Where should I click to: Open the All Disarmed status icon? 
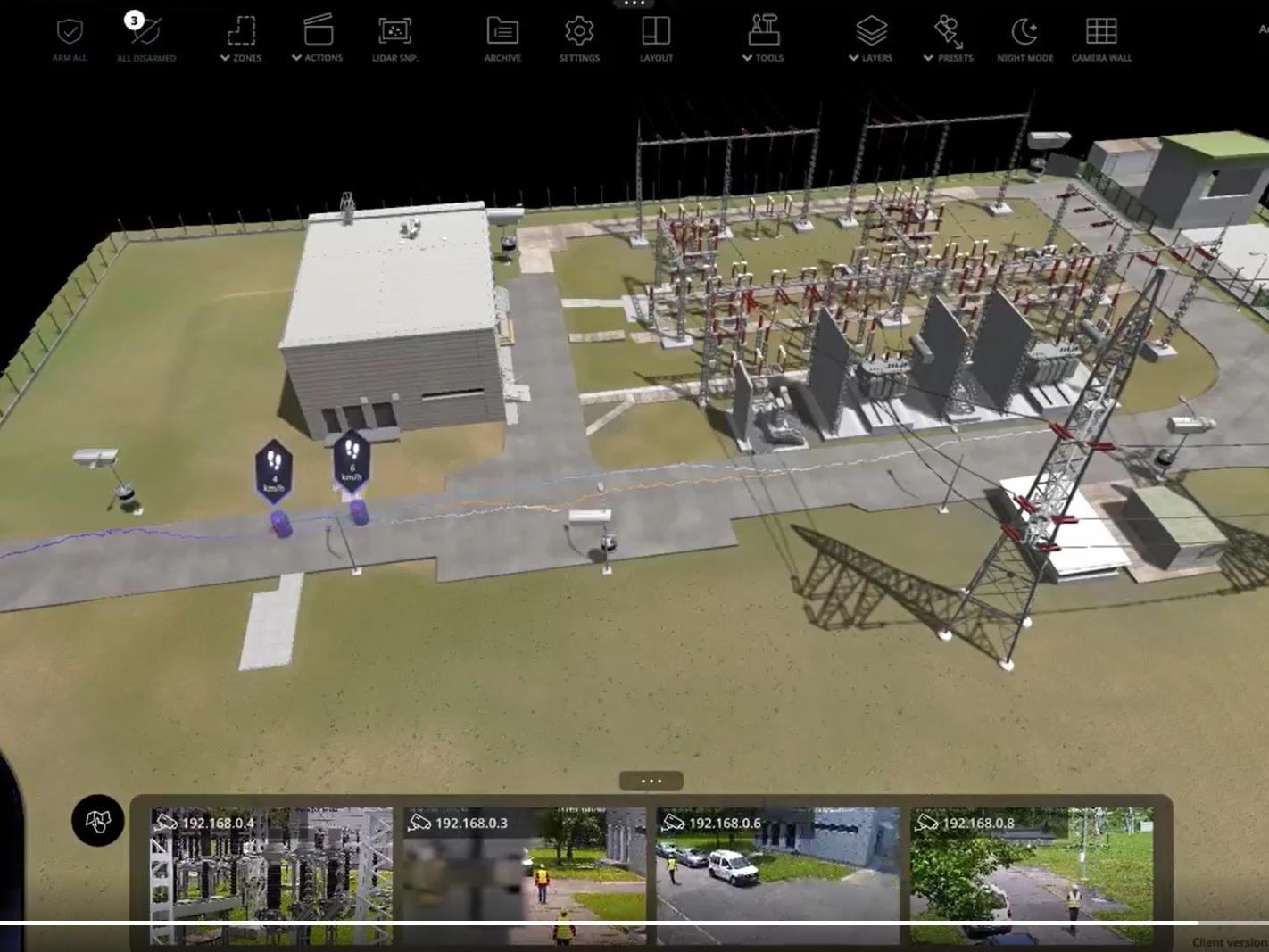(x=146, y=33)
